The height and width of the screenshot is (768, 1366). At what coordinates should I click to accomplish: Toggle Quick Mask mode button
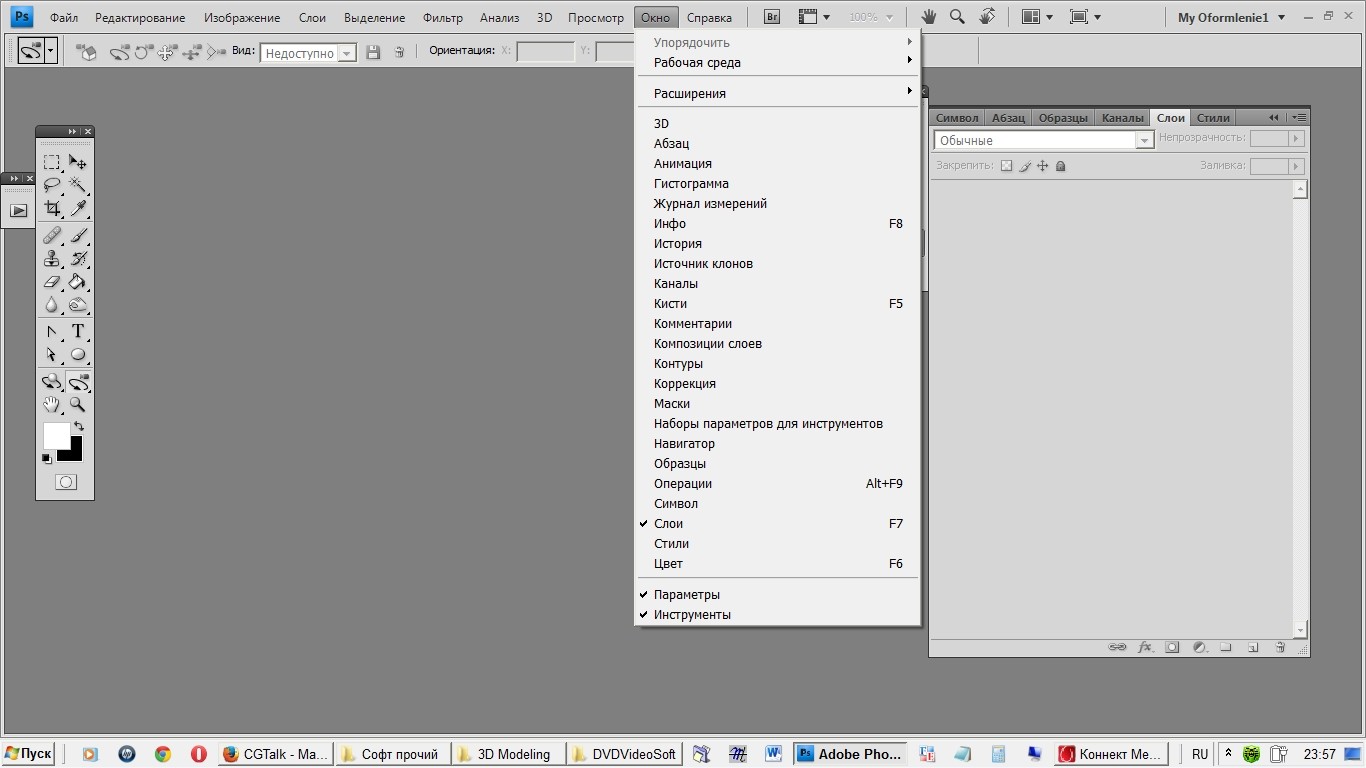65,482
